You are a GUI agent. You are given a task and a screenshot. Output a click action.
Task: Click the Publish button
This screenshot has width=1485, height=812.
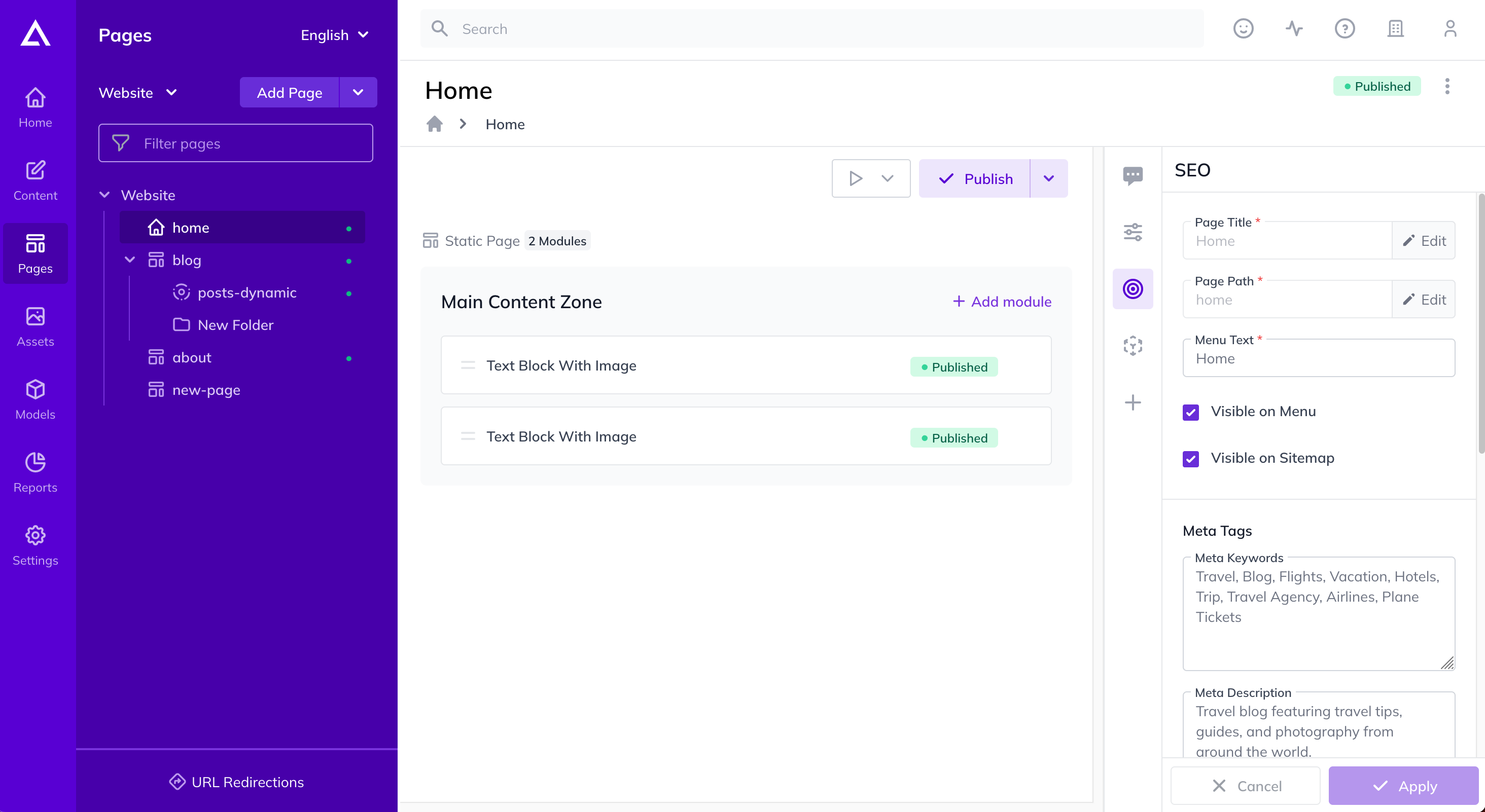coord(974,178)
